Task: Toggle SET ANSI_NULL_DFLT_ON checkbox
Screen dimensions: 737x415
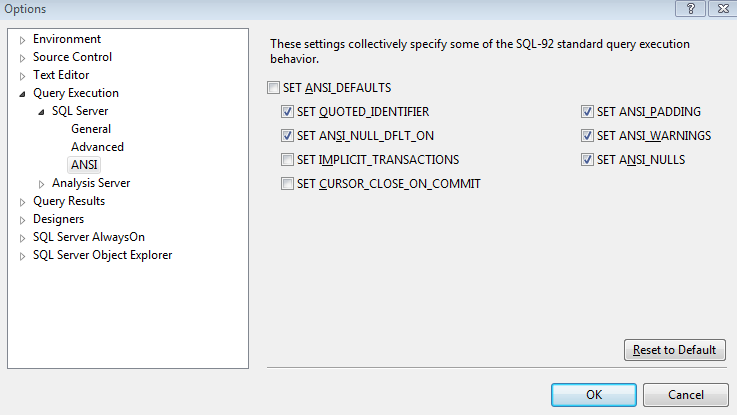Action: point(288,136)
